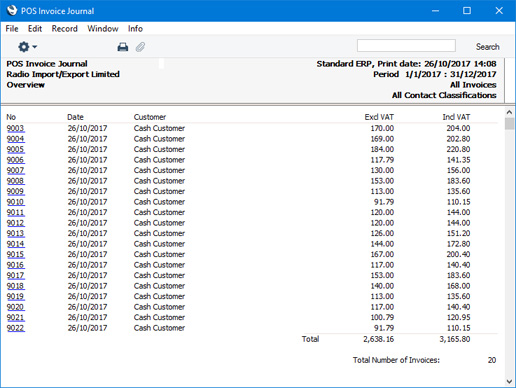Open invoice number 9021
516x388 pixels.
(x=16, y=317)
